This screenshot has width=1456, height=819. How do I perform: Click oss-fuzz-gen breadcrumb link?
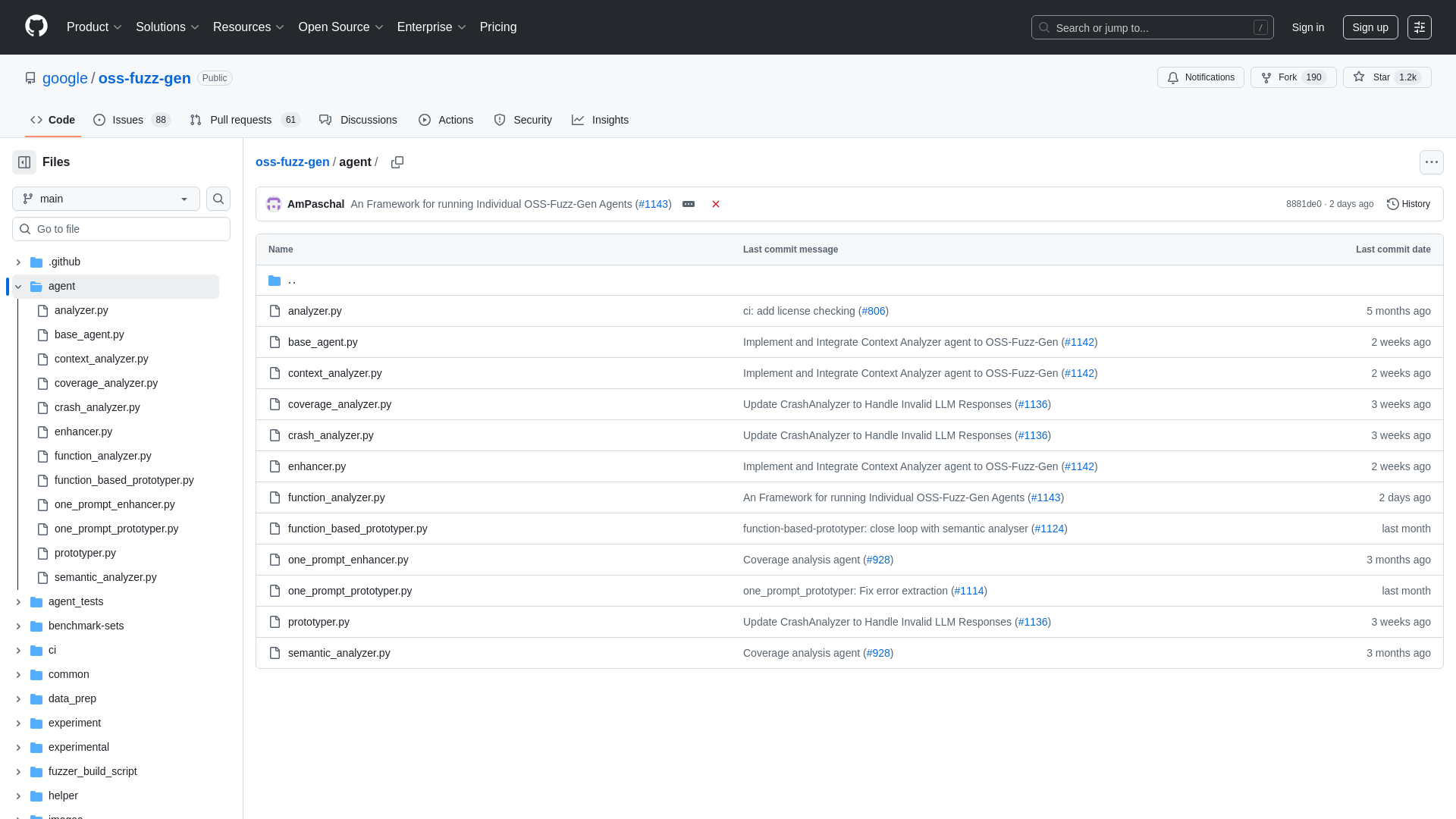(293, 162)
